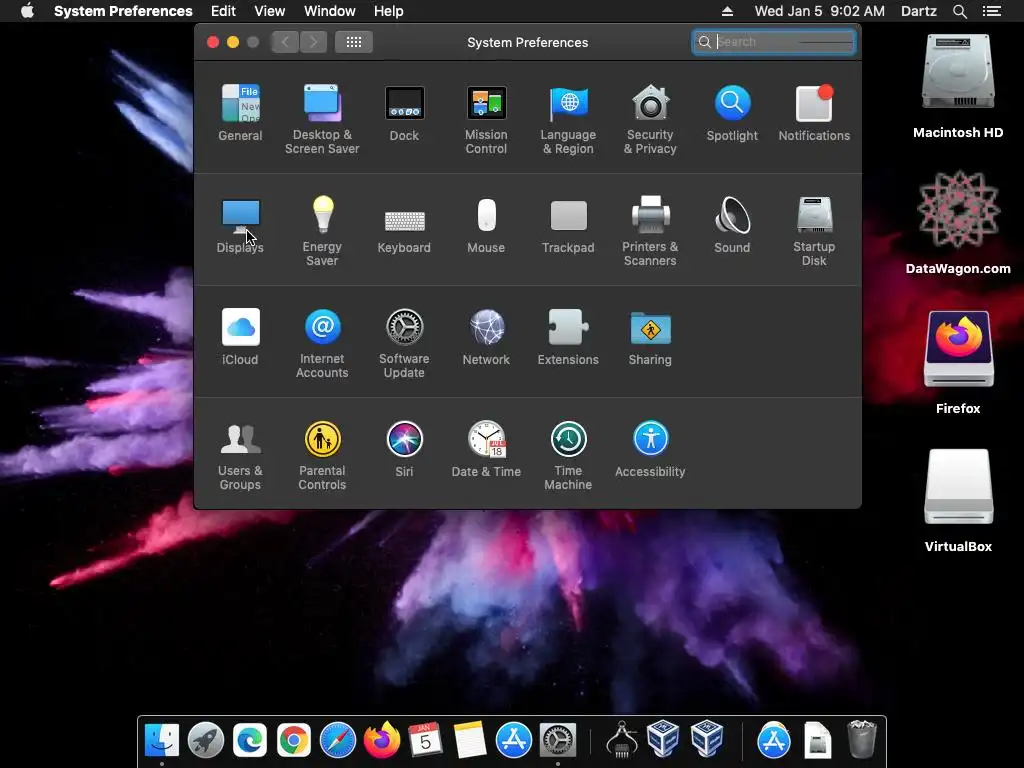Select the Firefox disk image on desktop
1024x768 pixels.
958,362
